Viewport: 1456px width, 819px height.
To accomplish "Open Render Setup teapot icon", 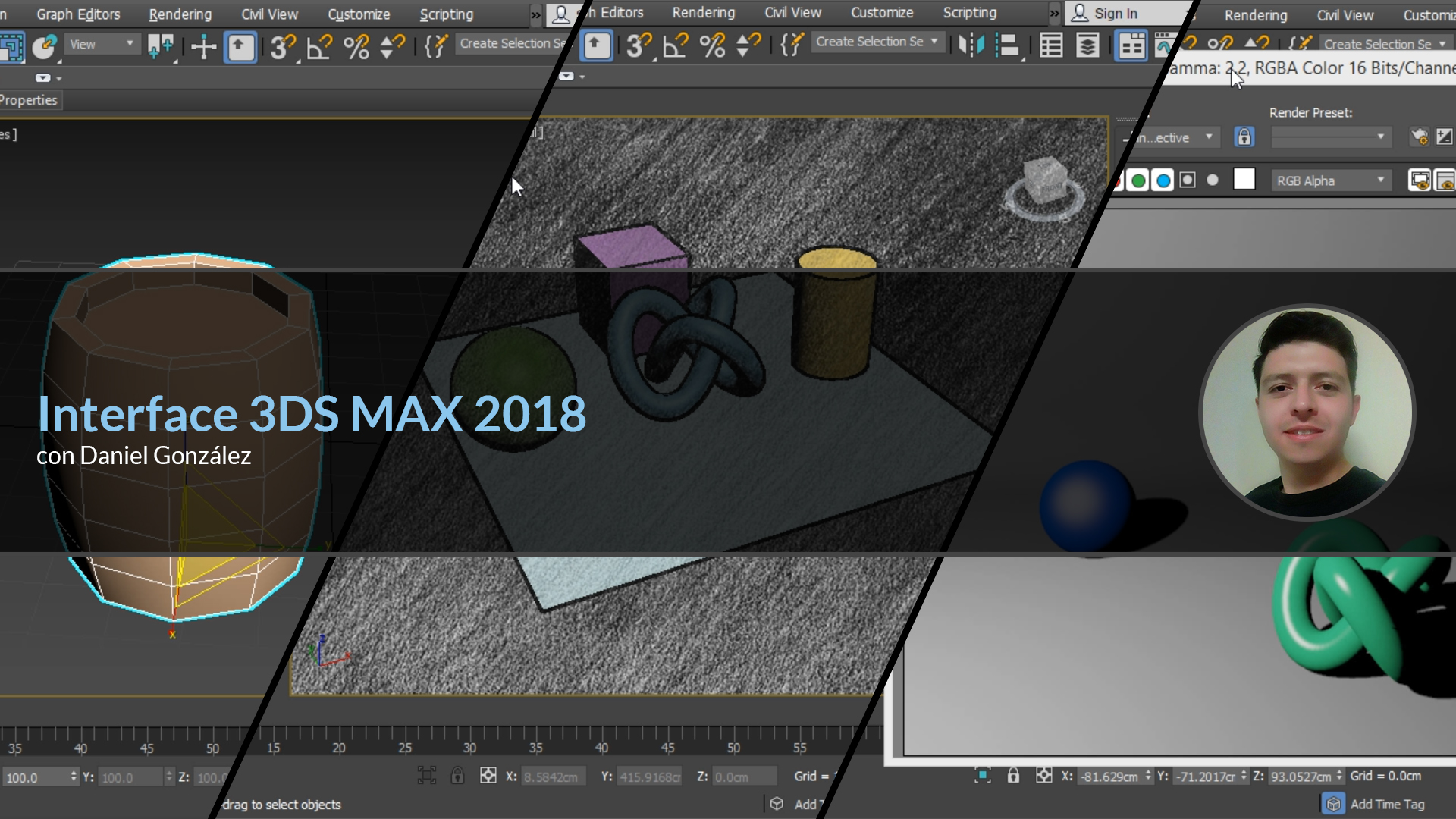I will pos(1420,137).
